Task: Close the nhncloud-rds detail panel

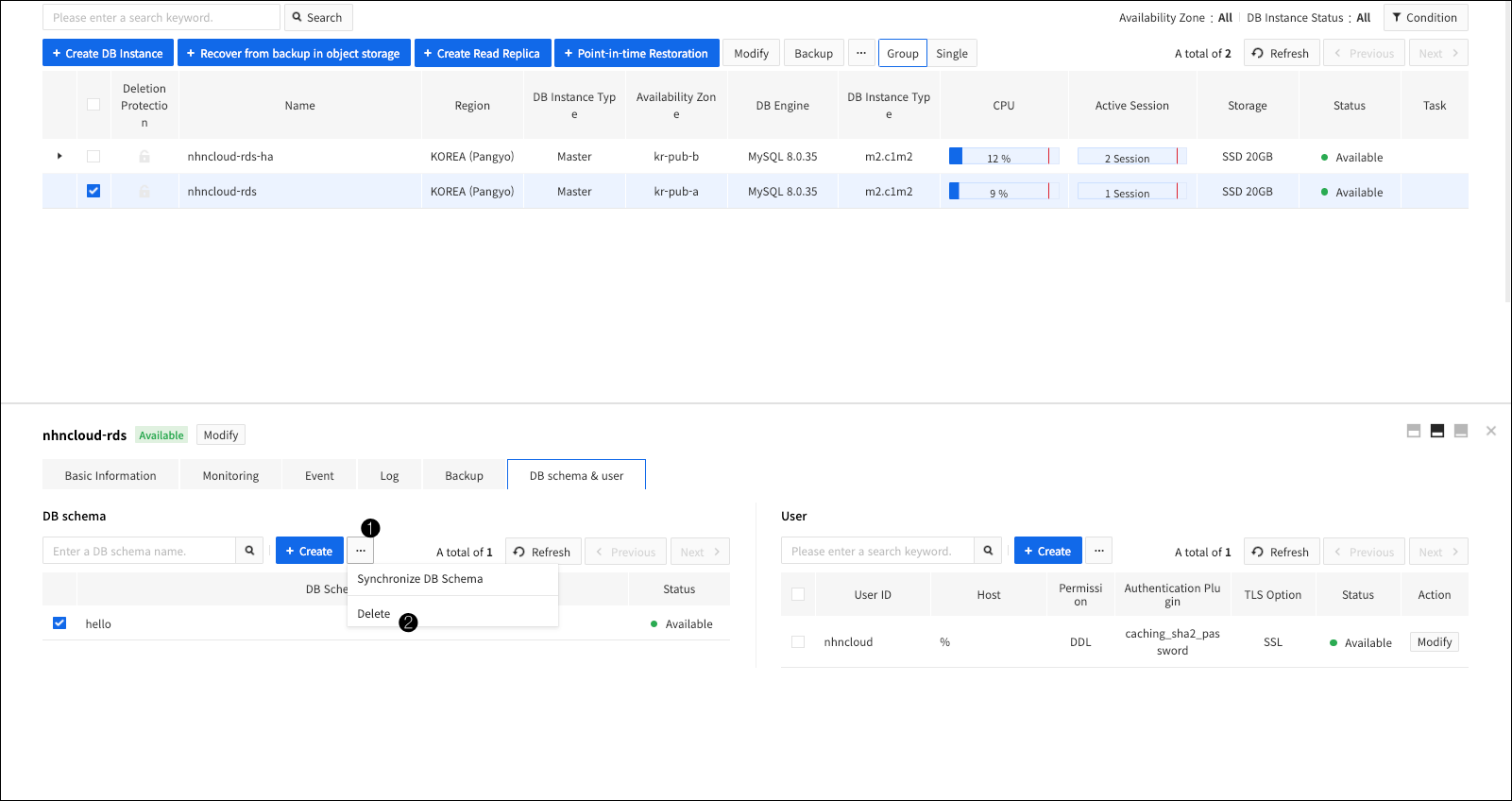Action: (1491, 431)
